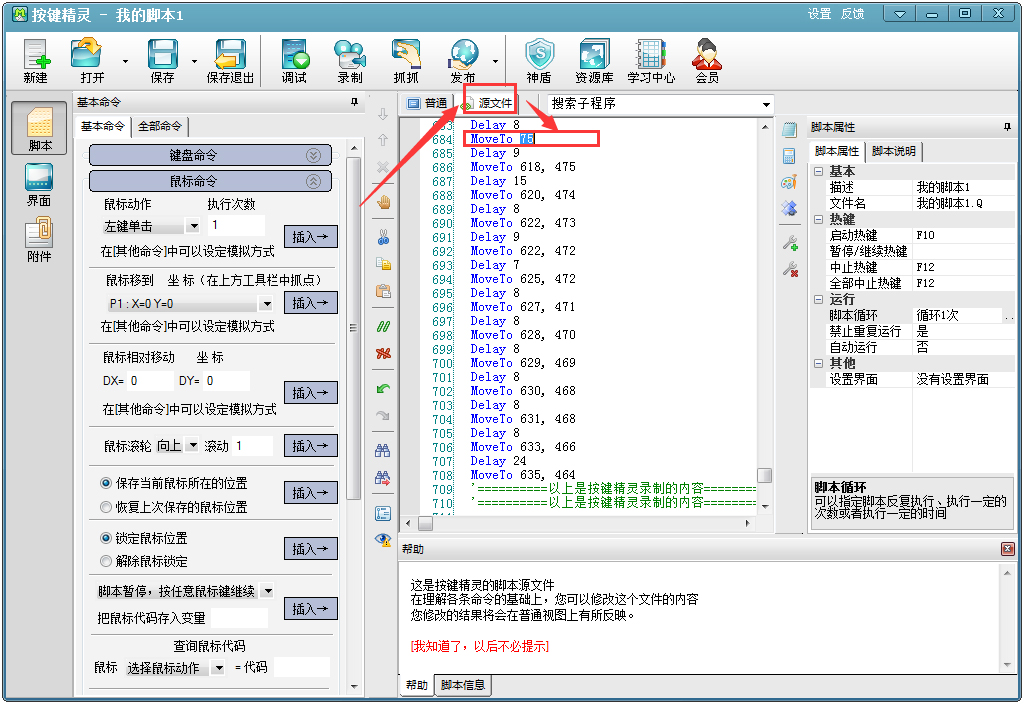Undo with the green arrow icon
This screenshot has height=706, width=1024.
(383, 389)
